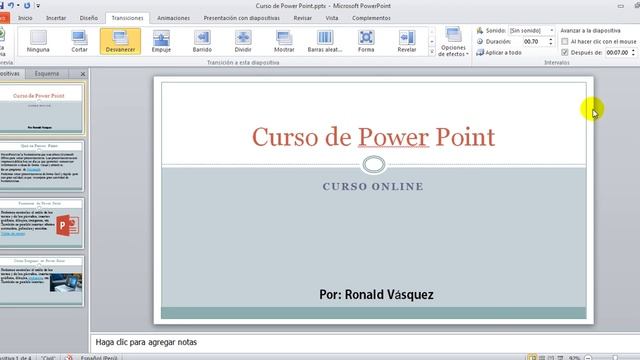Click Aplicar a todo button
This screenshot has height=360, width=640.
point(499,53)
